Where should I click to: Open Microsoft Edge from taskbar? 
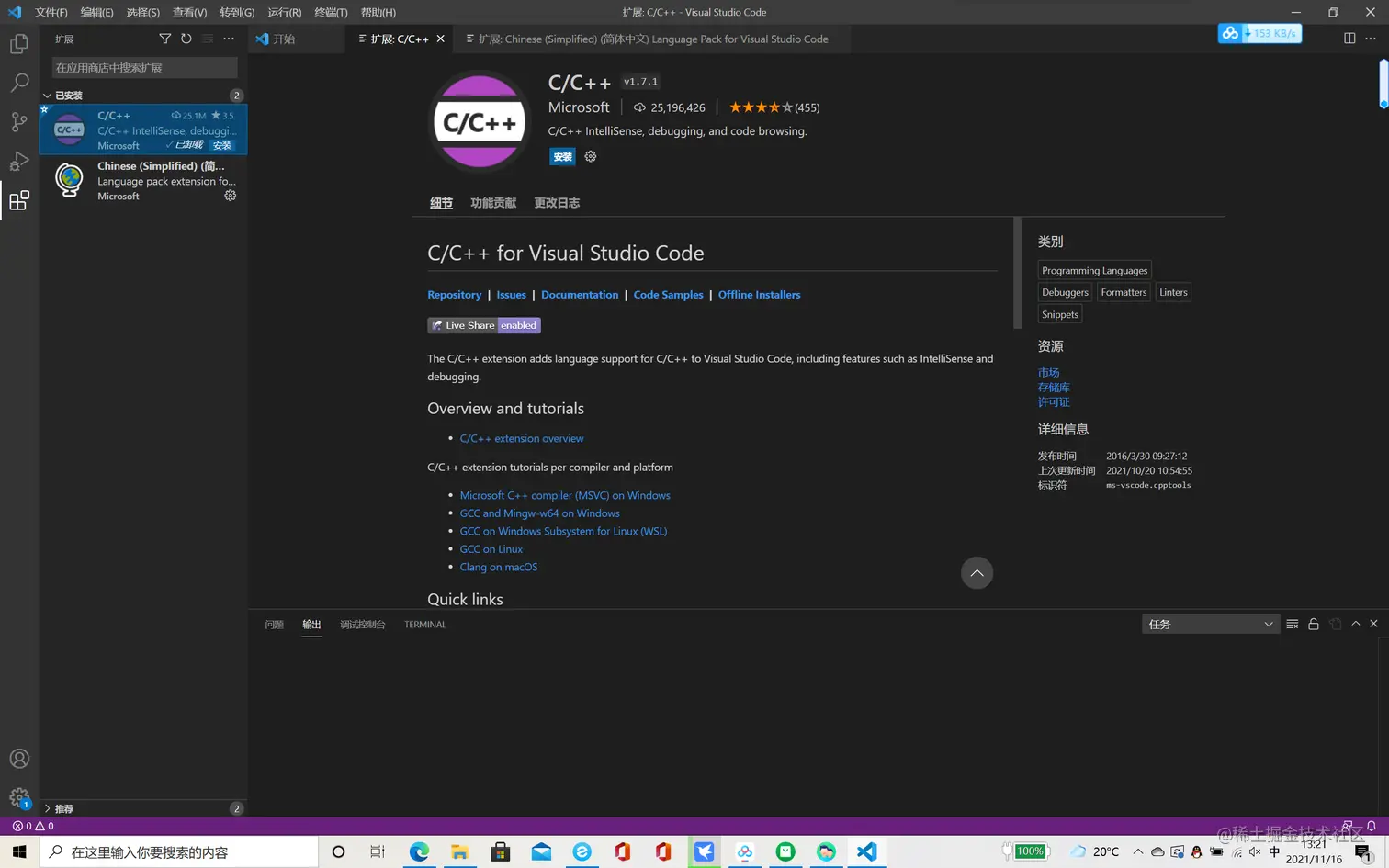click(419, 851)
